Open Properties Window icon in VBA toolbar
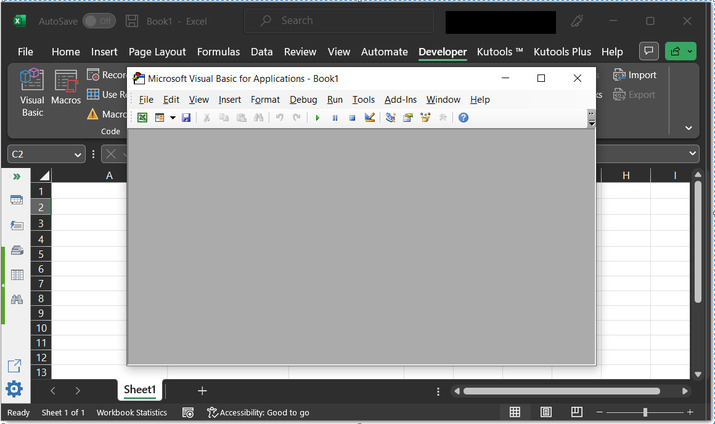715x424 pixels. coord(408,118)
